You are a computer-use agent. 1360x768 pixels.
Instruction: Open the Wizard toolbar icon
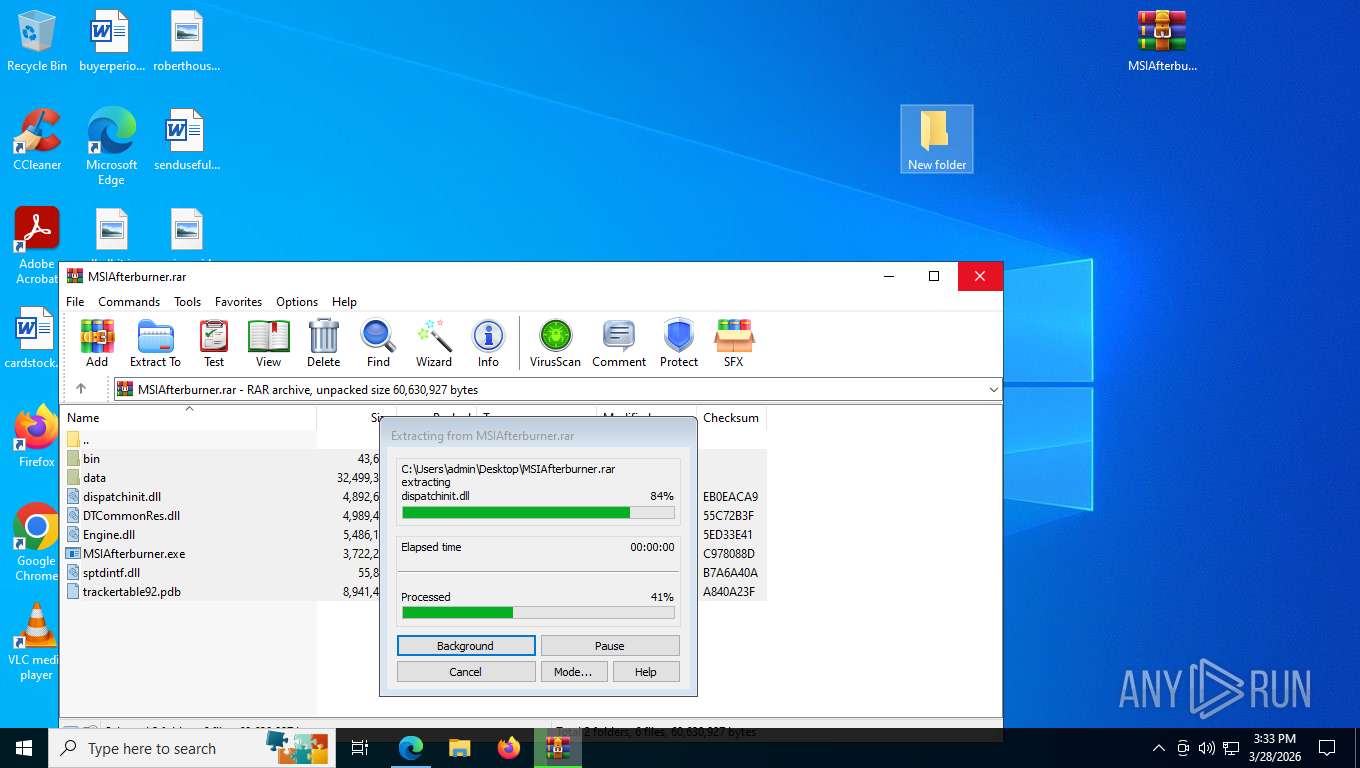point(434,343)
